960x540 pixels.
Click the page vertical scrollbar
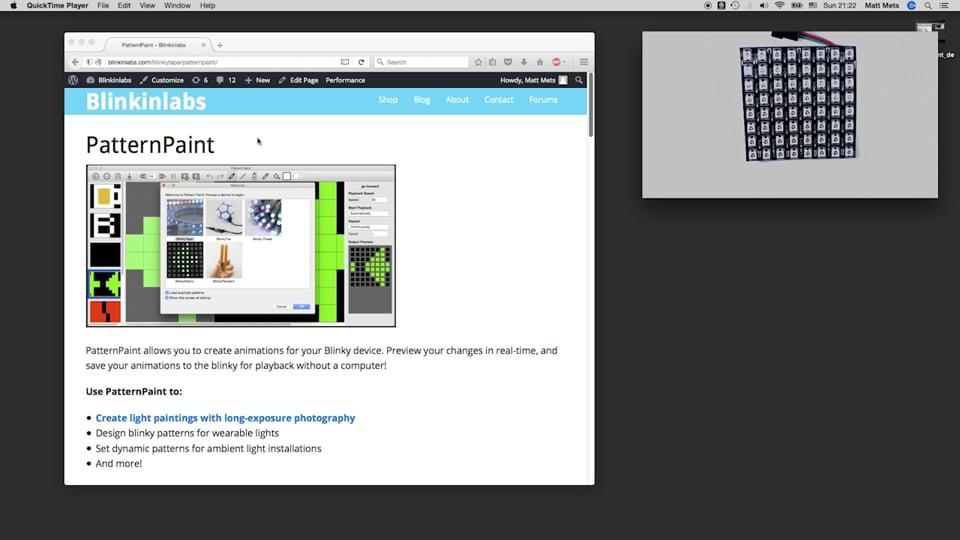[590, 105]
